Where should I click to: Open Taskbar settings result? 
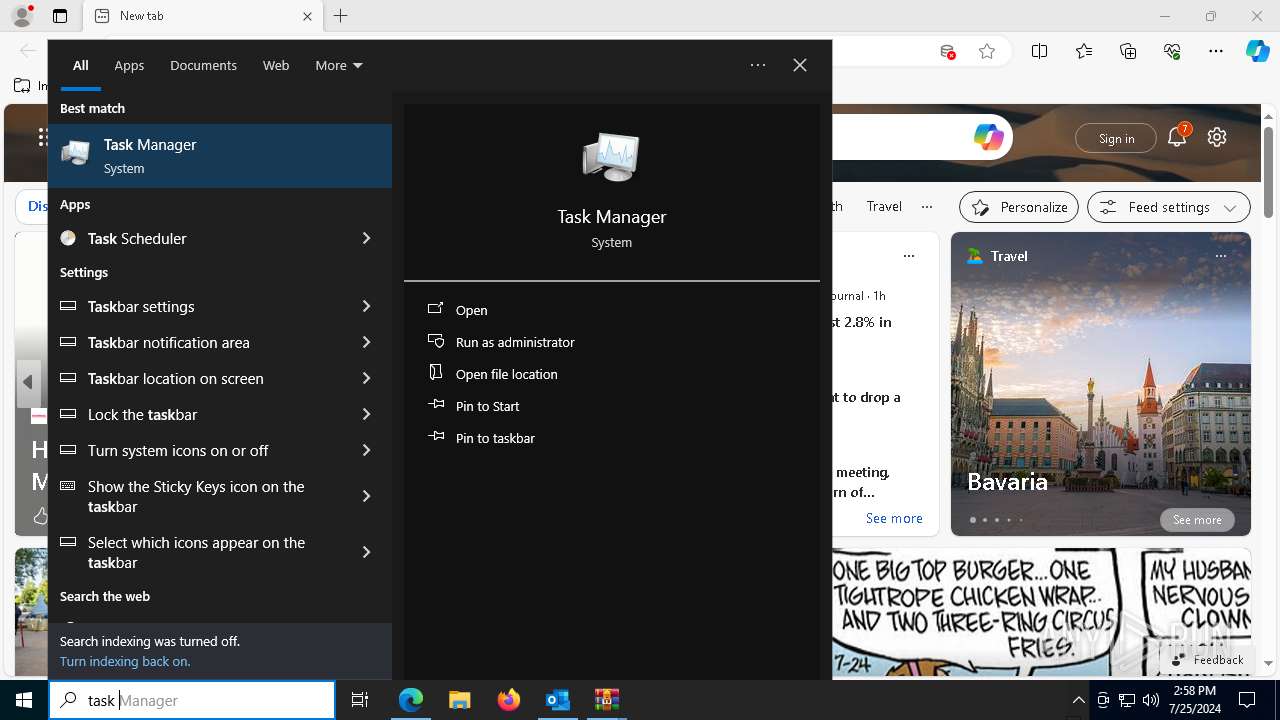[x=195, y=306]
